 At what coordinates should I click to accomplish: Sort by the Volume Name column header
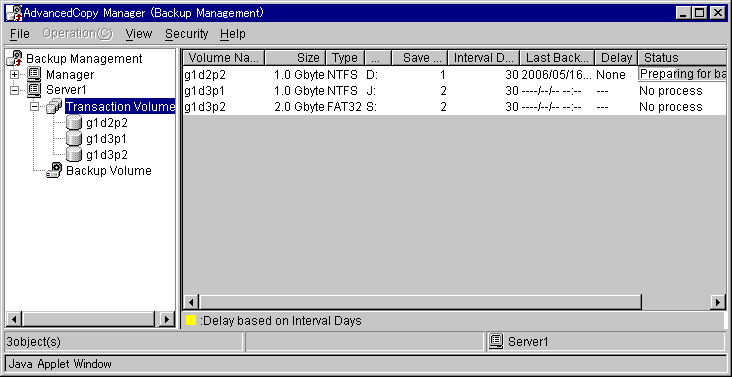(224, 58)
